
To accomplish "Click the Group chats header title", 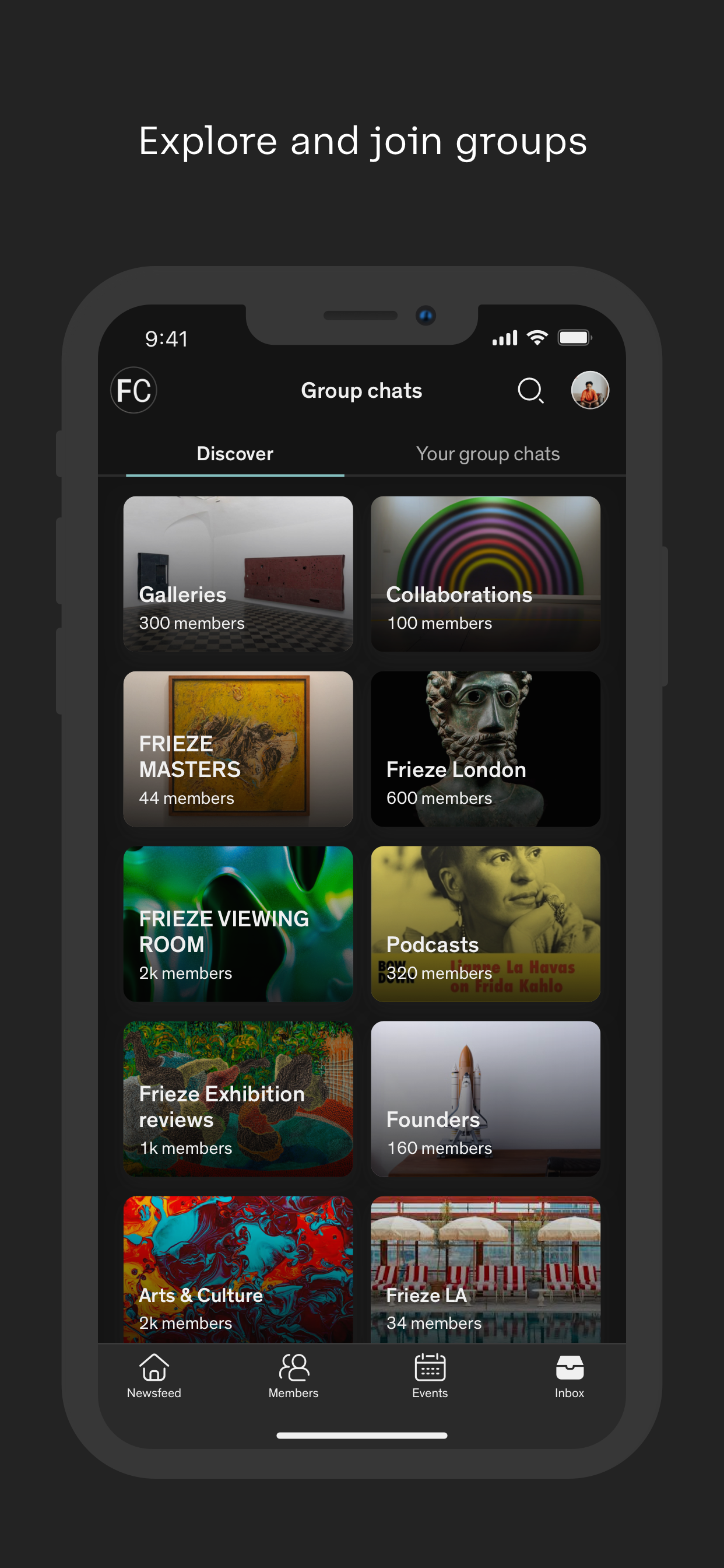I will (361, 391).
